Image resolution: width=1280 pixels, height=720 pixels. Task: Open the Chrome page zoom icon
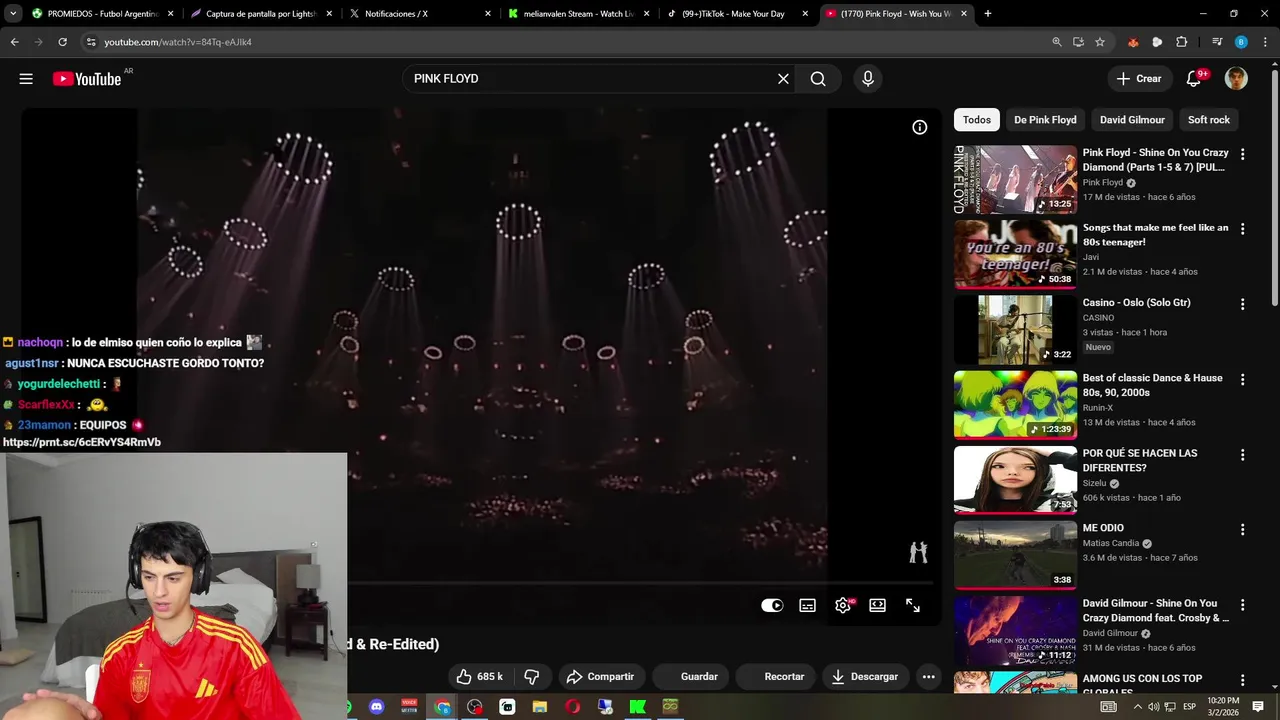(x=1057, y=42)
